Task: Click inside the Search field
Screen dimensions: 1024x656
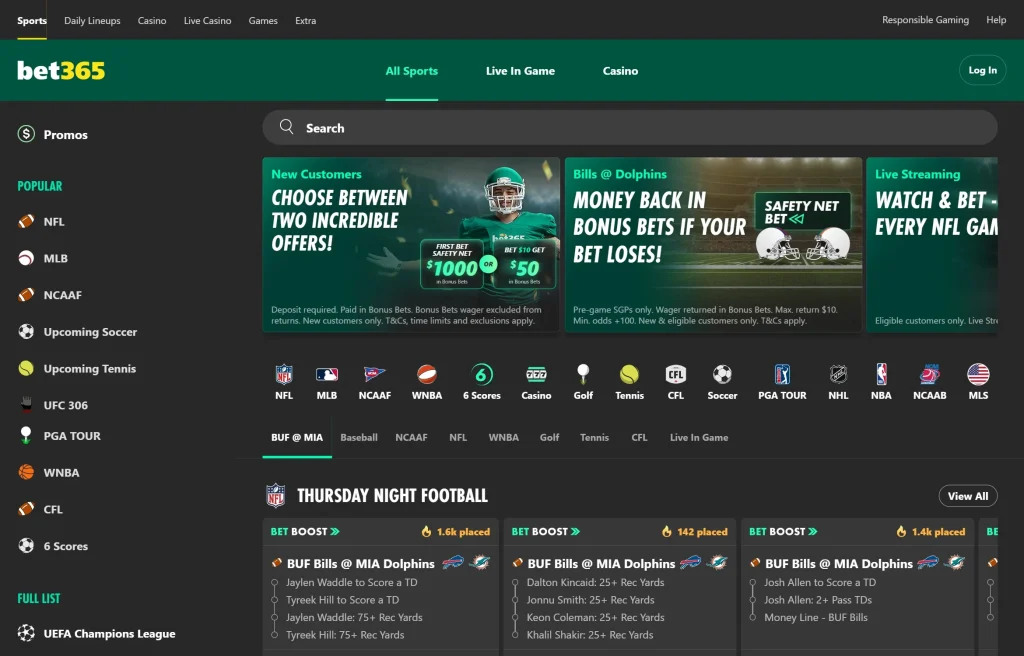Action: [629, 127]
